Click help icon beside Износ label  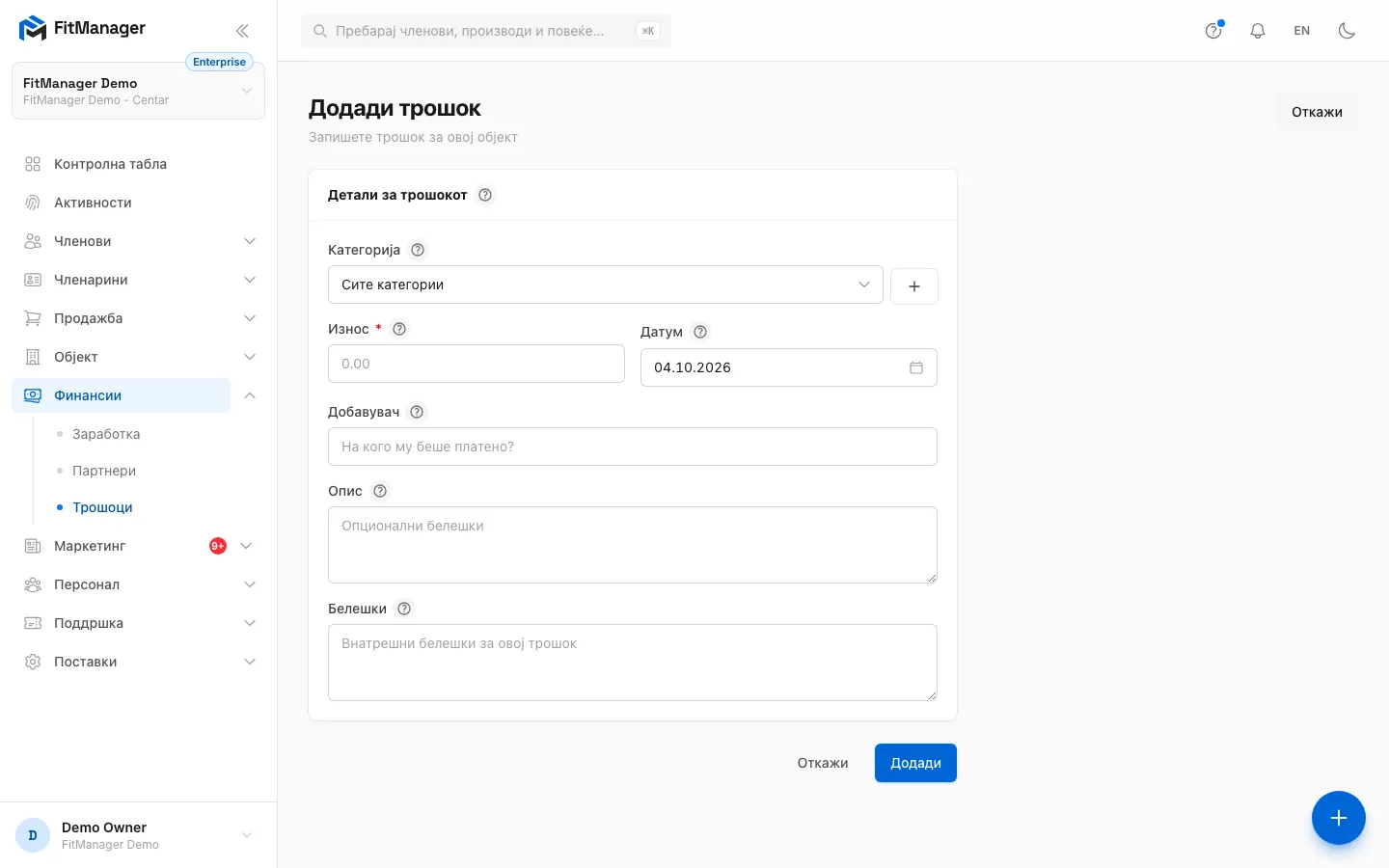click(x=399, y=329)
